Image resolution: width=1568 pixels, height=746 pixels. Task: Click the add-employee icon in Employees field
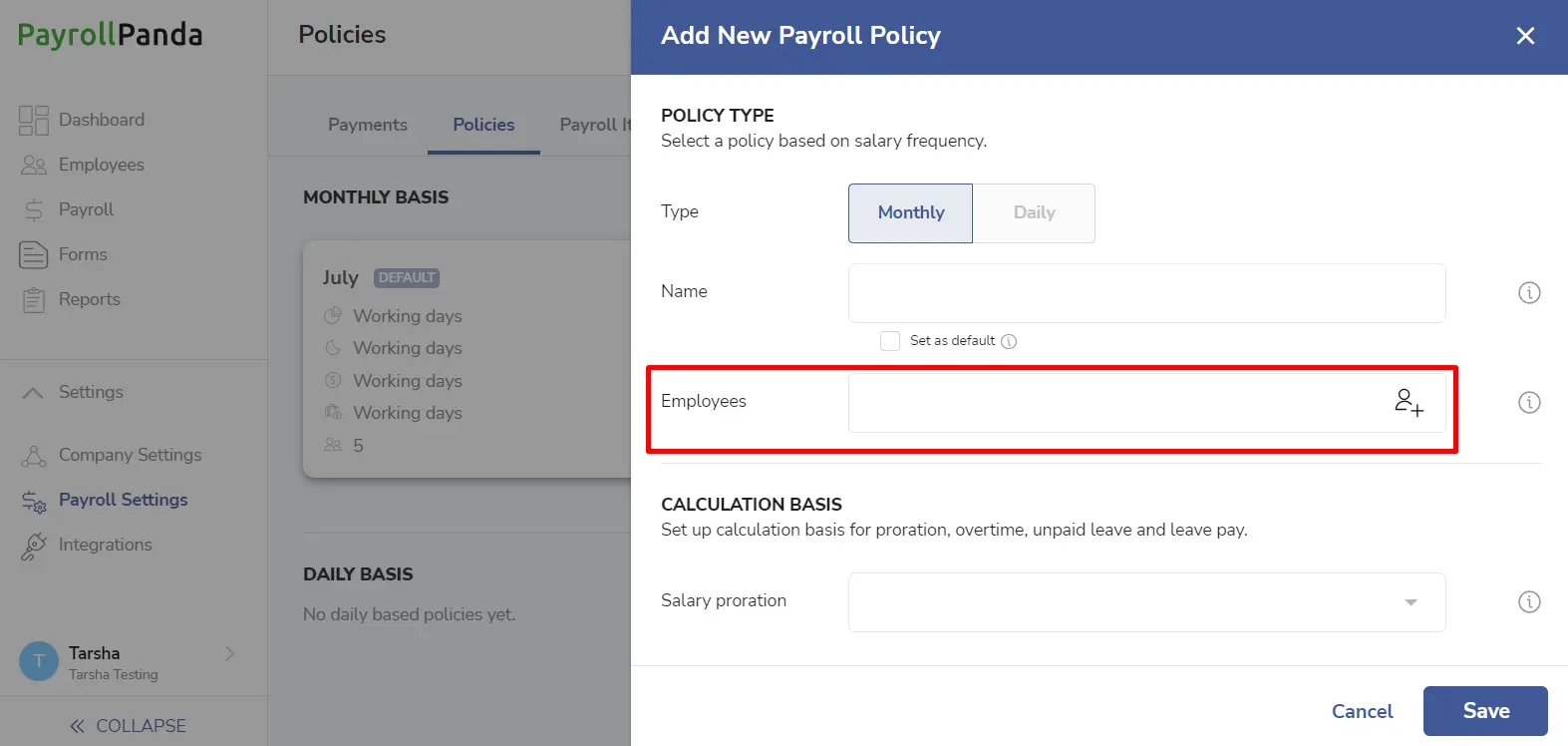tap(1409, 402)
